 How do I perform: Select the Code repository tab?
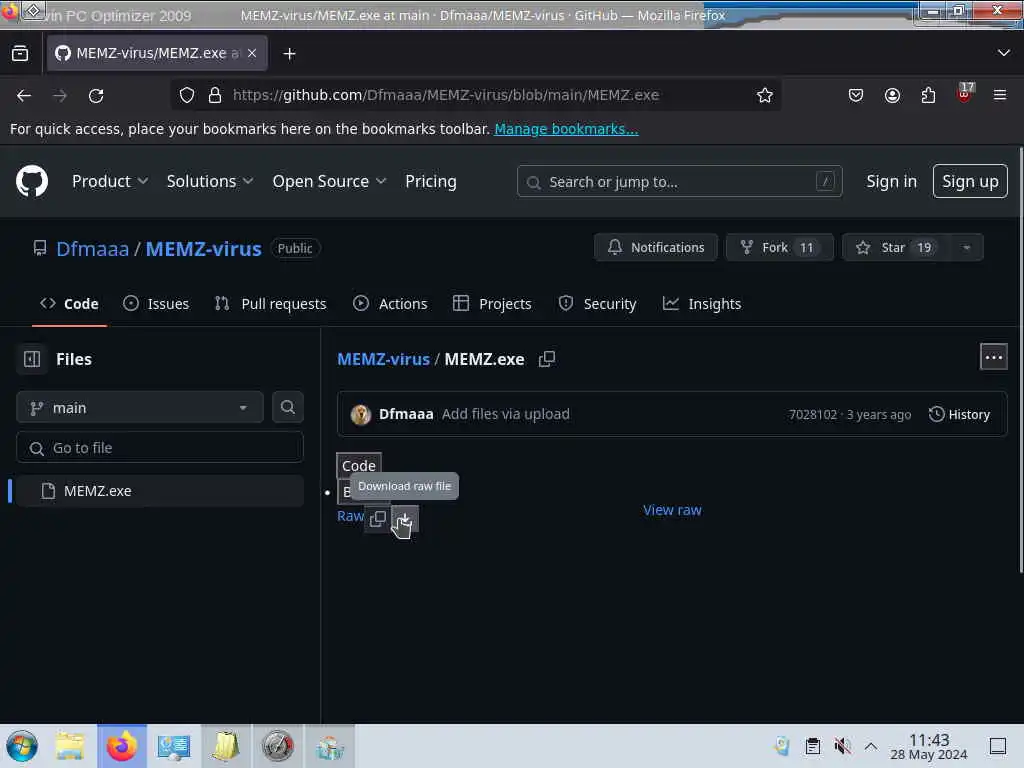point(69,304)
